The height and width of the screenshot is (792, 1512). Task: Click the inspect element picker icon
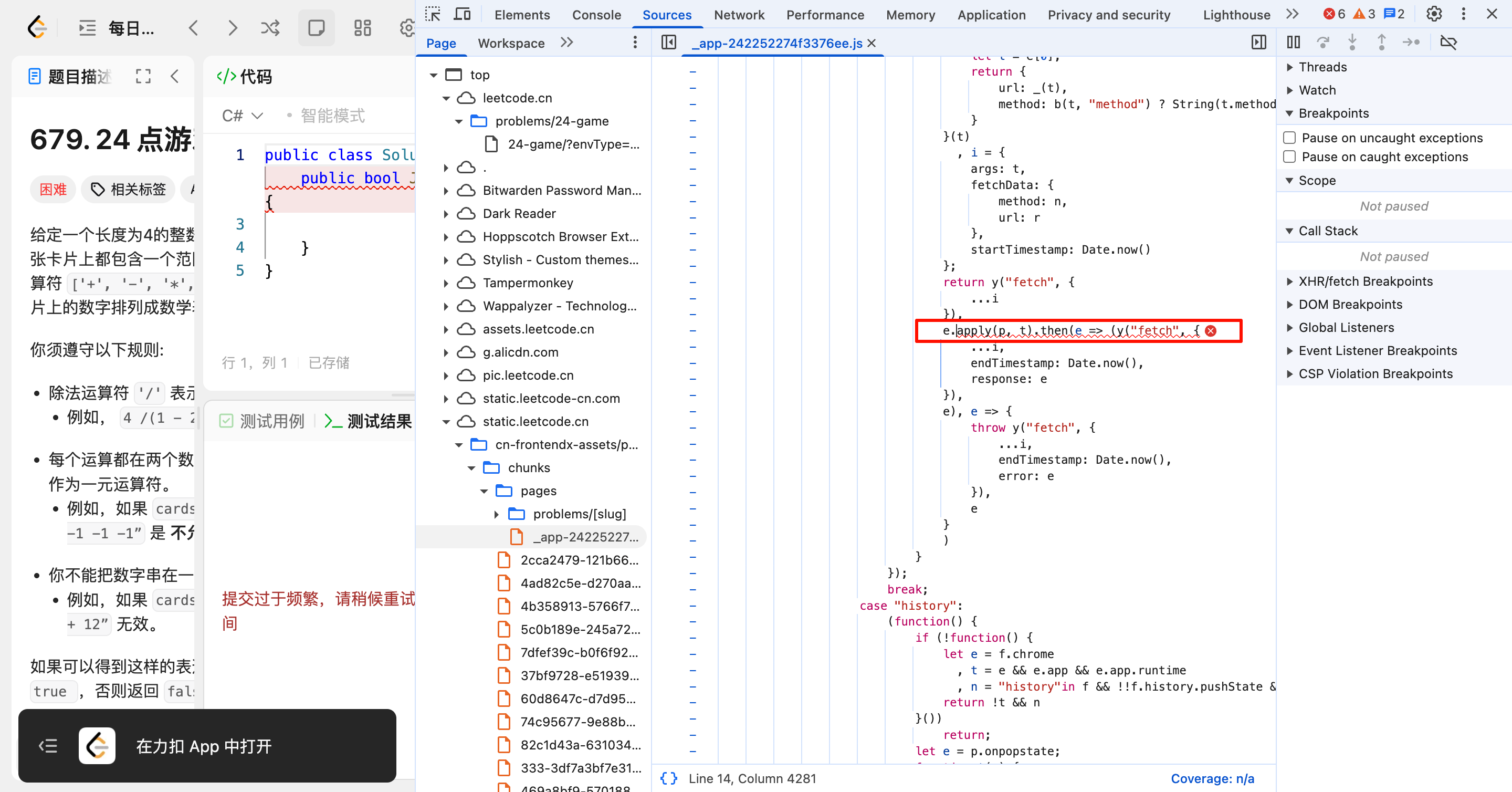[x=433, y=14]
